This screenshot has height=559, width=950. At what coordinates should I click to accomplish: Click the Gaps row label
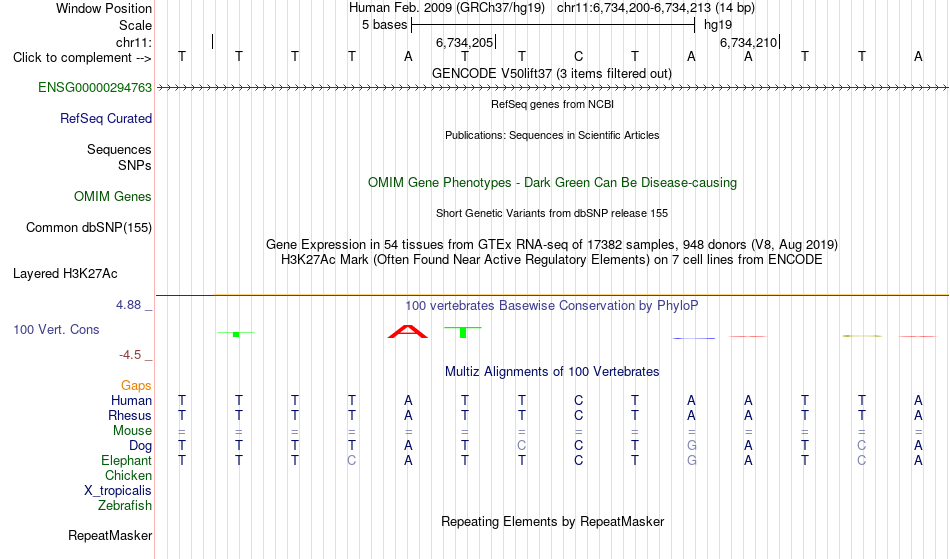point(136,385)
